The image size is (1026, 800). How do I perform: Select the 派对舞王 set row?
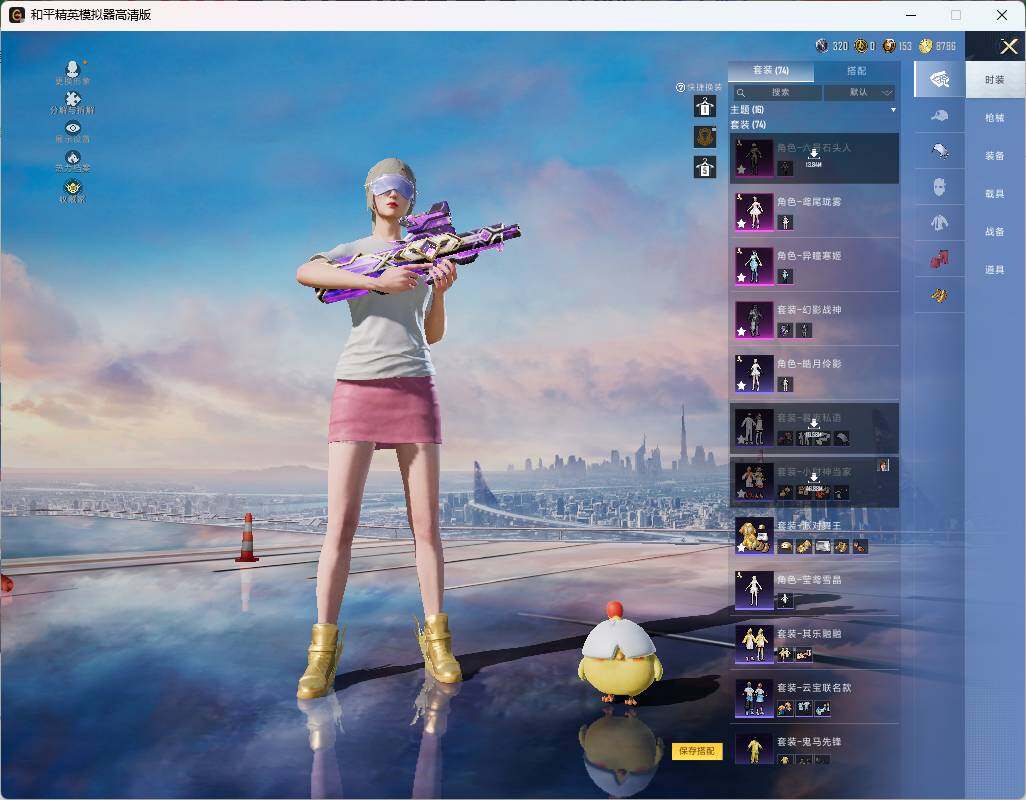(814, 536)
